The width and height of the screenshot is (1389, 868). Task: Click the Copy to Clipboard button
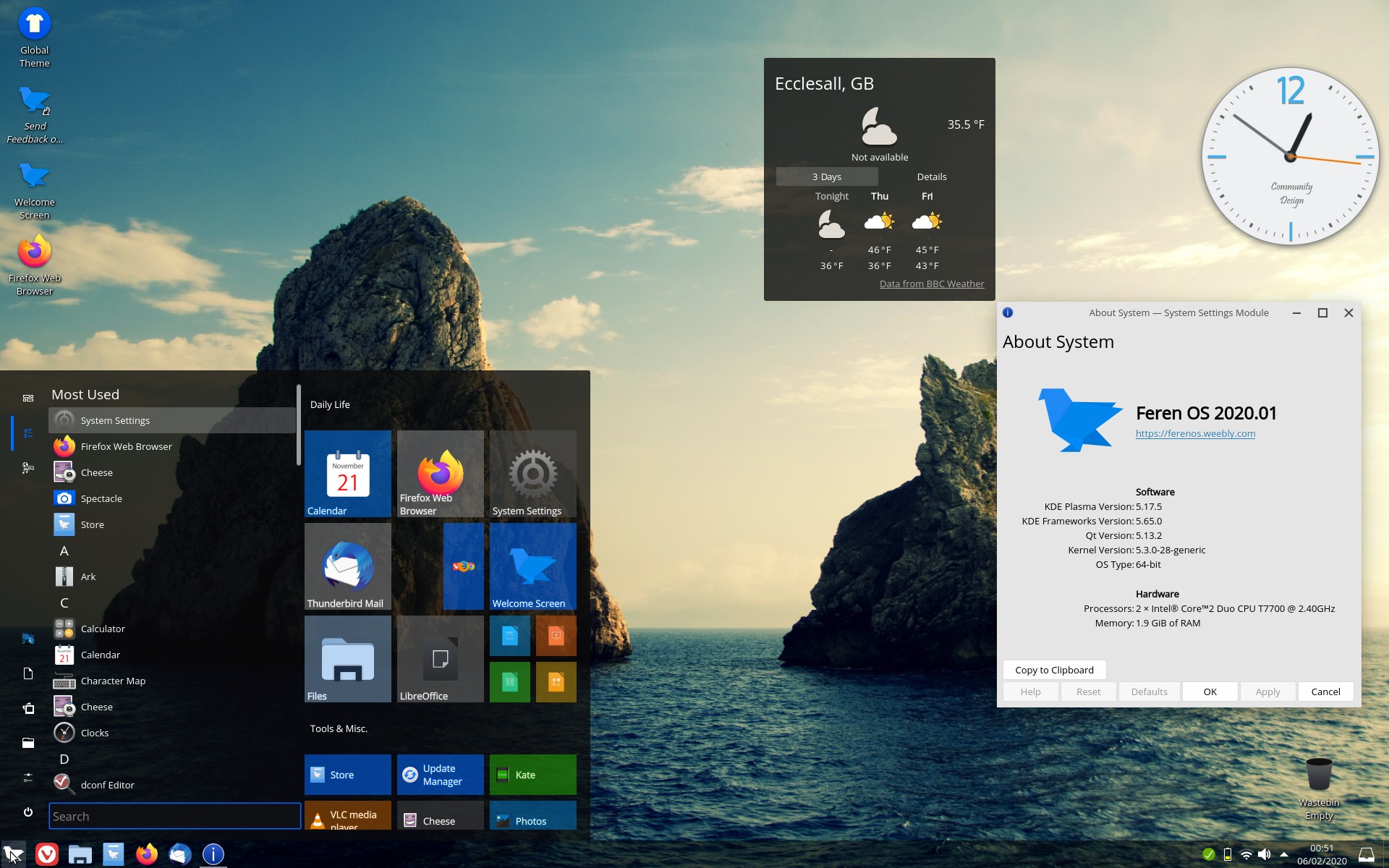point(1053,670)
